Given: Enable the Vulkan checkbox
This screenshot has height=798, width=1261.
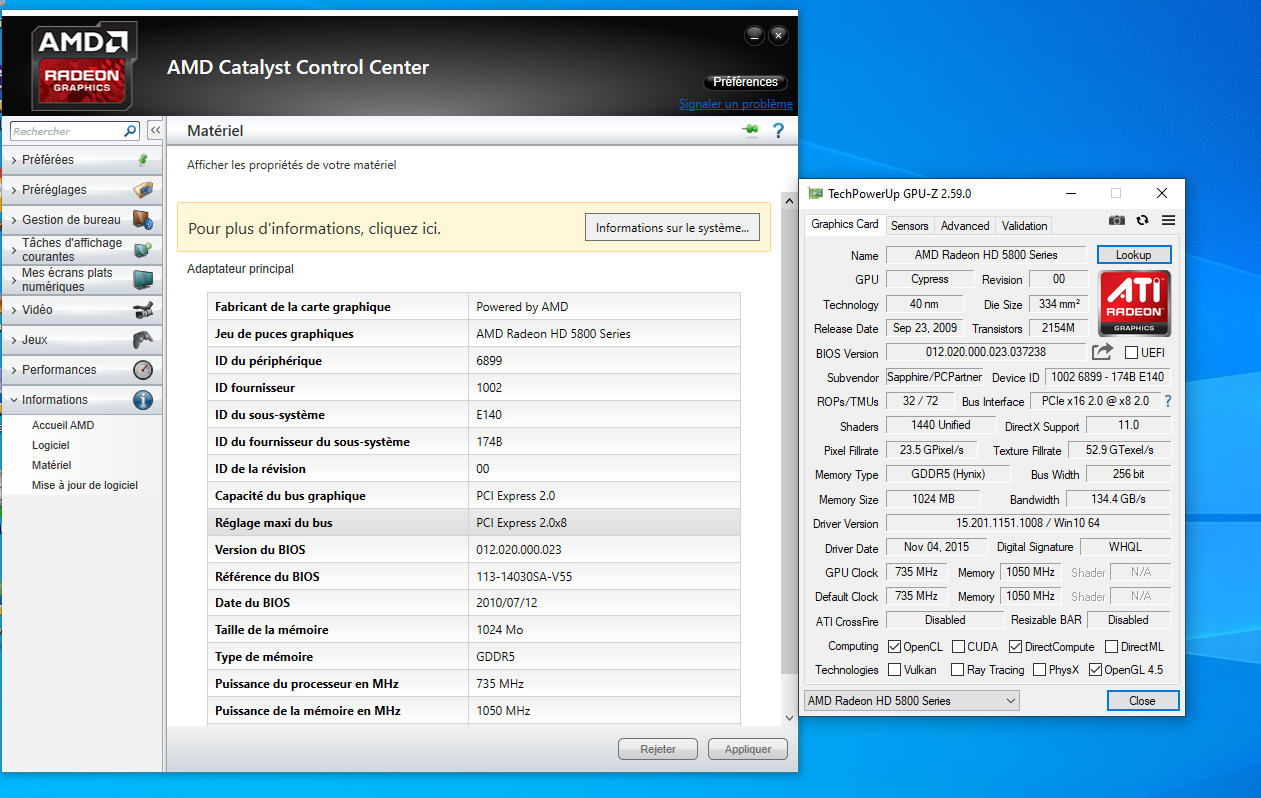Looking at the screenshot, I should (895, 670).
